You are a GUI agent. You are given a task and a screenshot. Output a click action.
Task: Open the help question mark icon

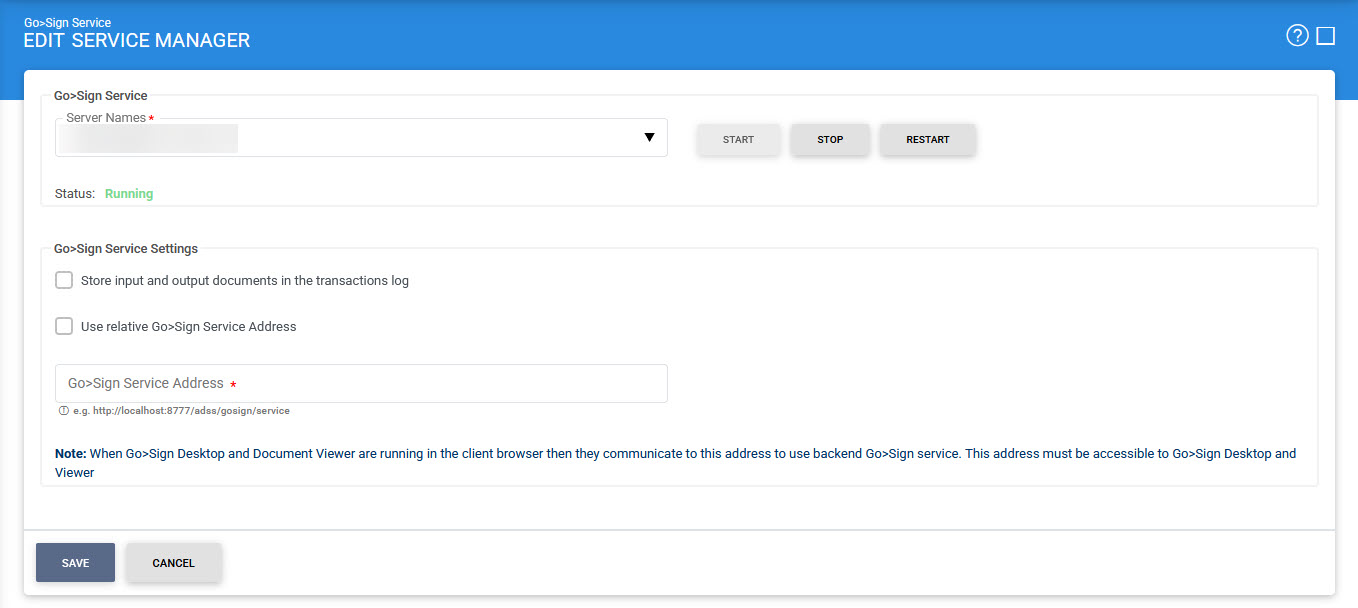click(x=1297, y=36)
